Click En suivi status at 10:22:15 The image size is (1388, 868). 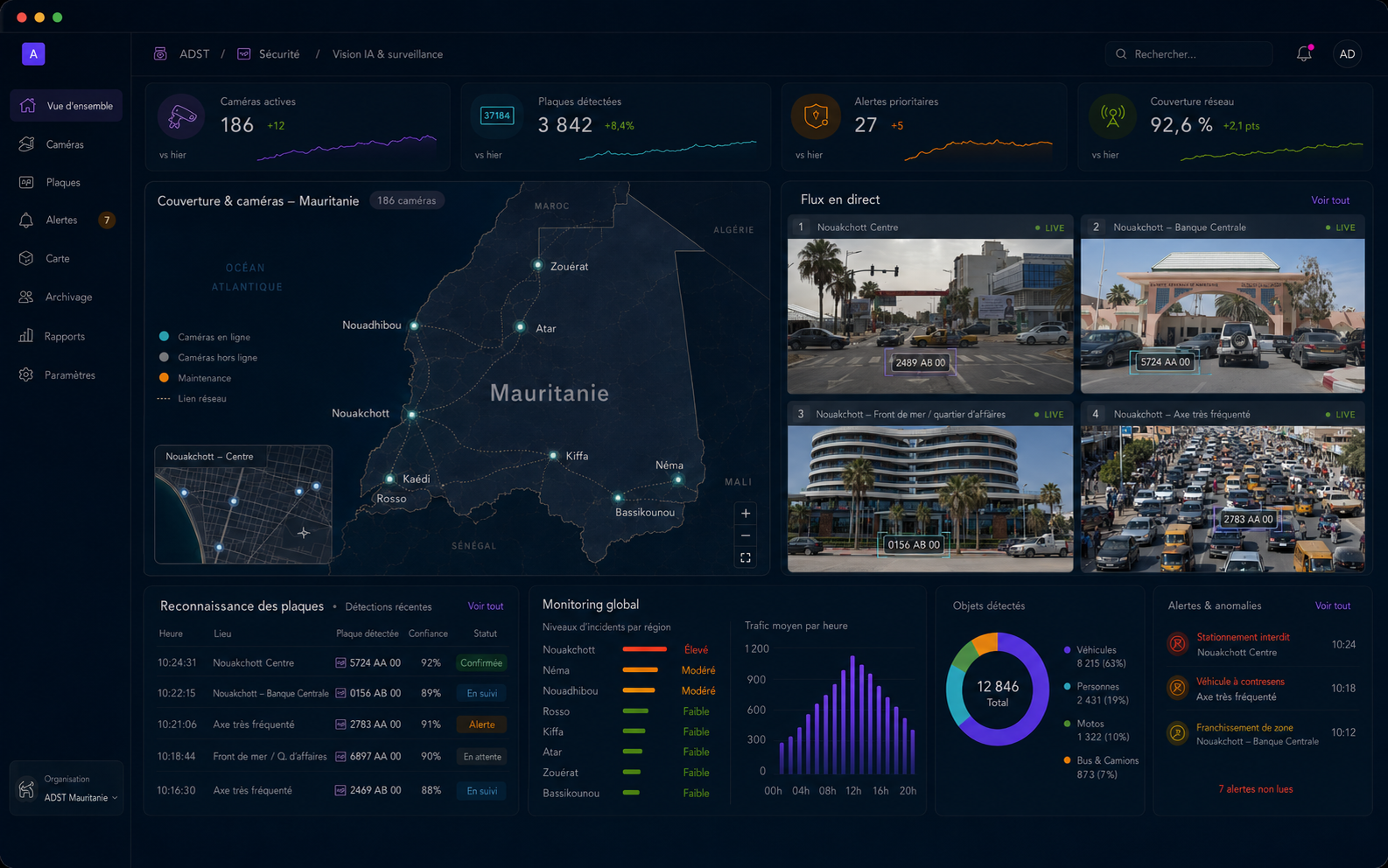tap(481, 694)
